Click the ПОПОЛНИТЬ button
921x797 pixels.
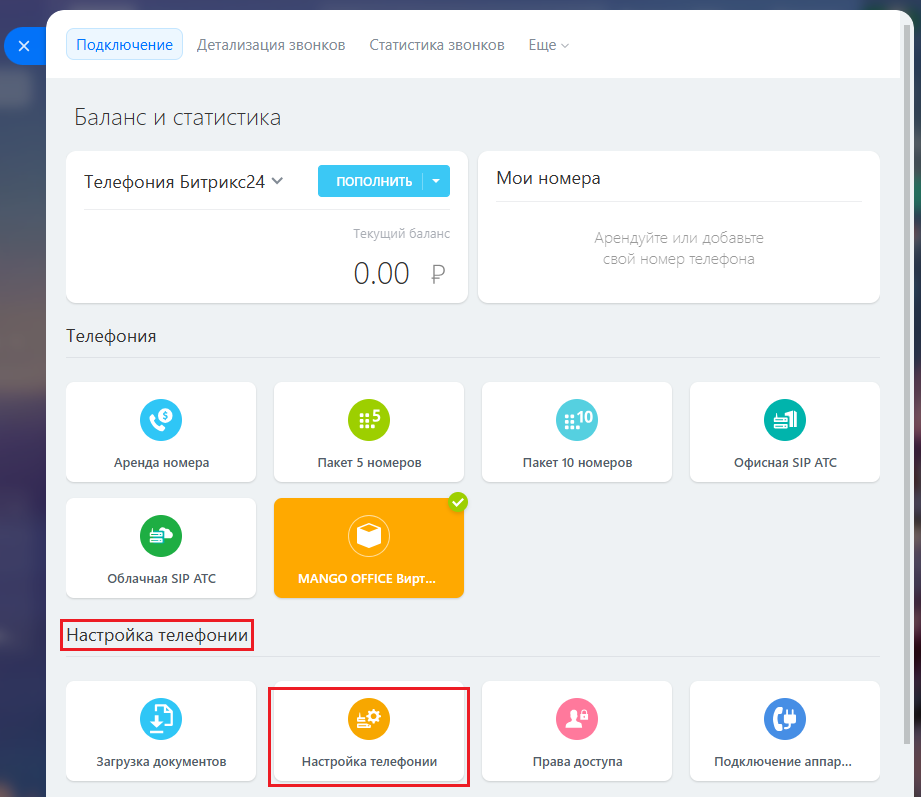(370, 181)
